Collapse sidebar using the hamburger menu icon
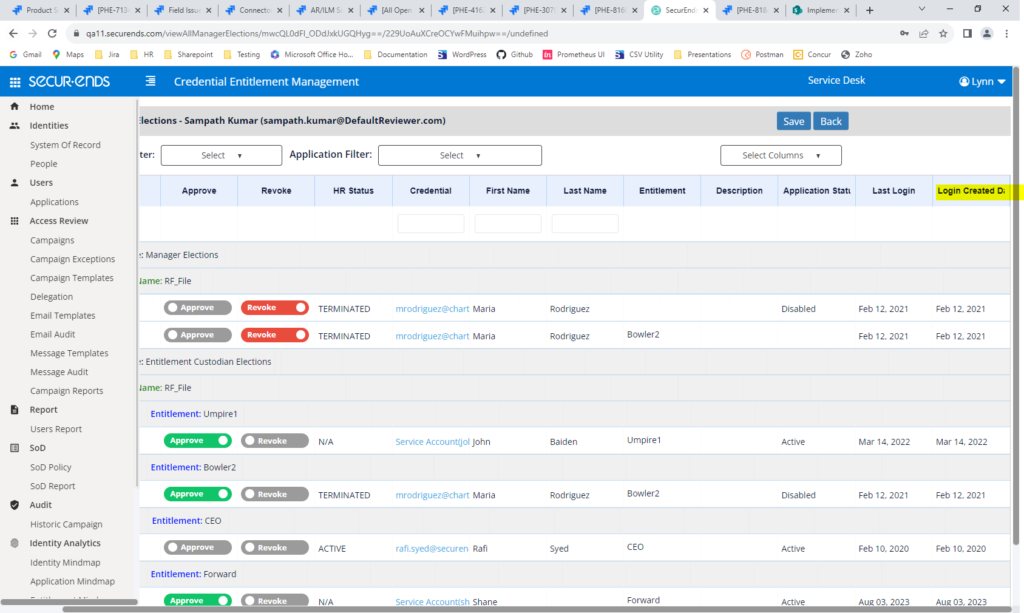Viewport: 1024px width, 613px height. pos(150,81)
